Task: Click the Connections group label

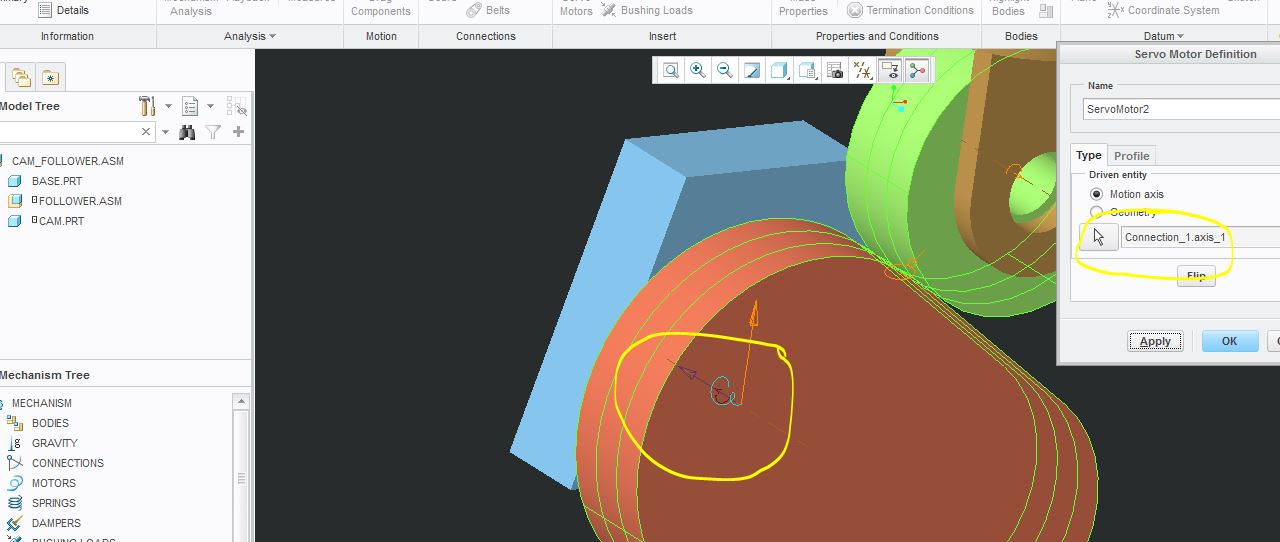Action: pos(485,36)
